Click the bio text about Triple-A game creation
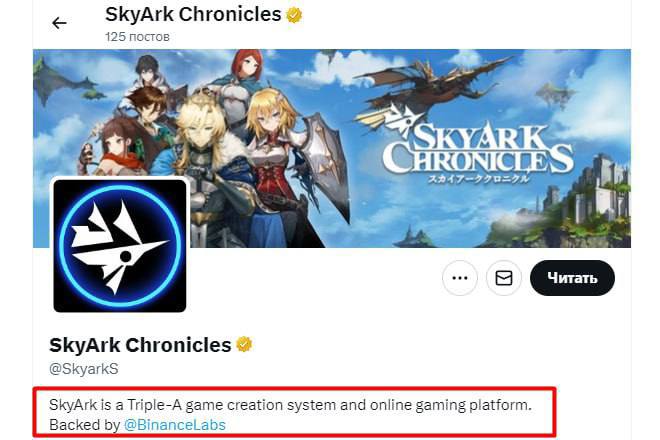Image resolution: width=660 pixels, height=440 pixels. click(290, 405)
